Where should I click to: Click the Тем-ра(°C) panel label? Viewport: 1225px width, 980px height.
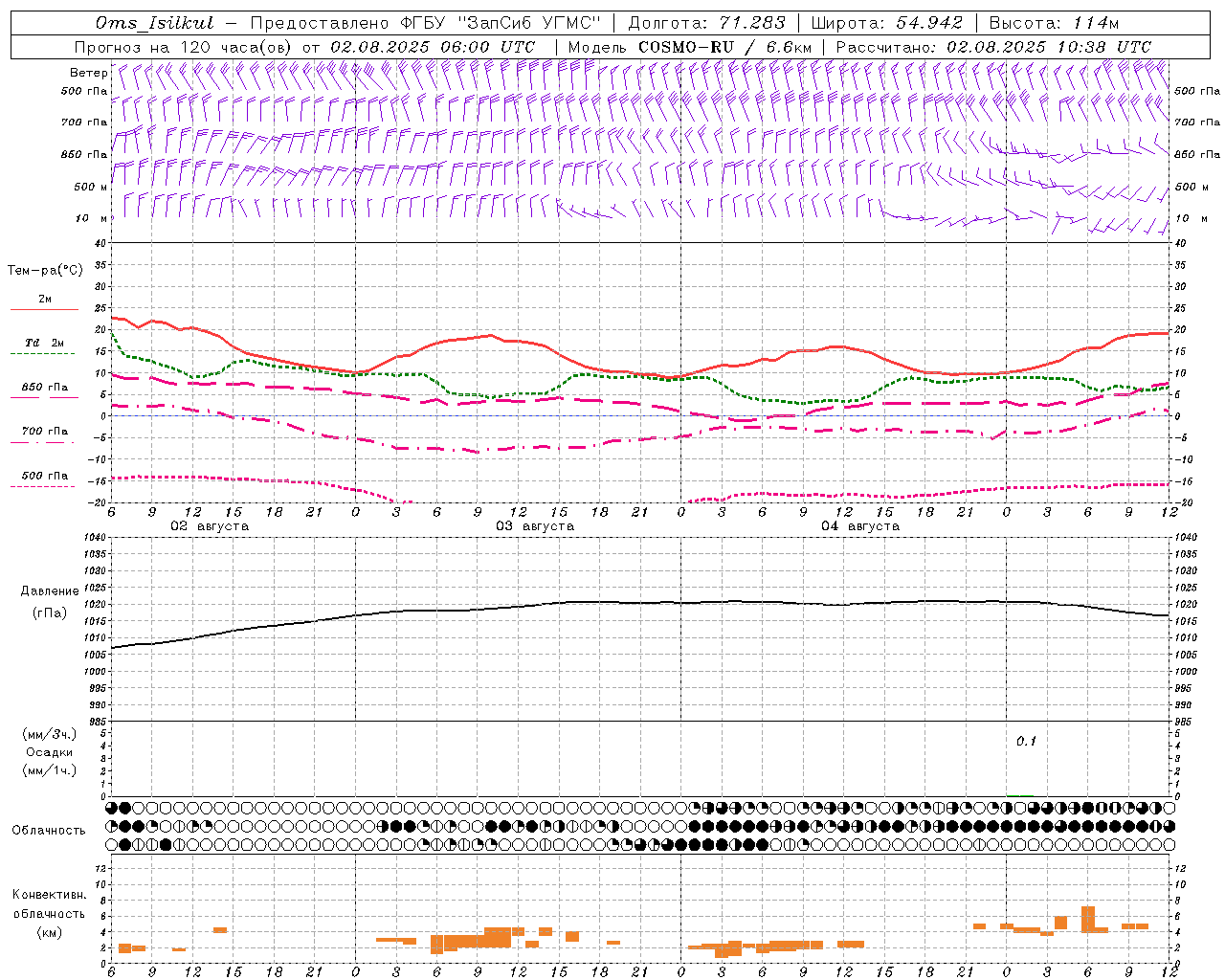tap(45, 271)
